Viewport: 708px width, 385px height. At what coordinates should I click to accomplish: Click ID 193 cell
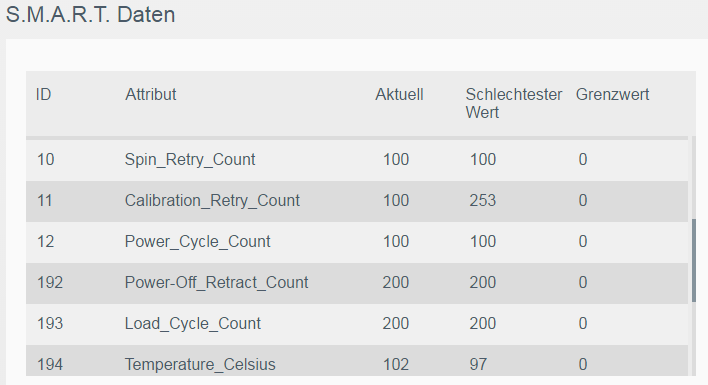tap(50, 324)
